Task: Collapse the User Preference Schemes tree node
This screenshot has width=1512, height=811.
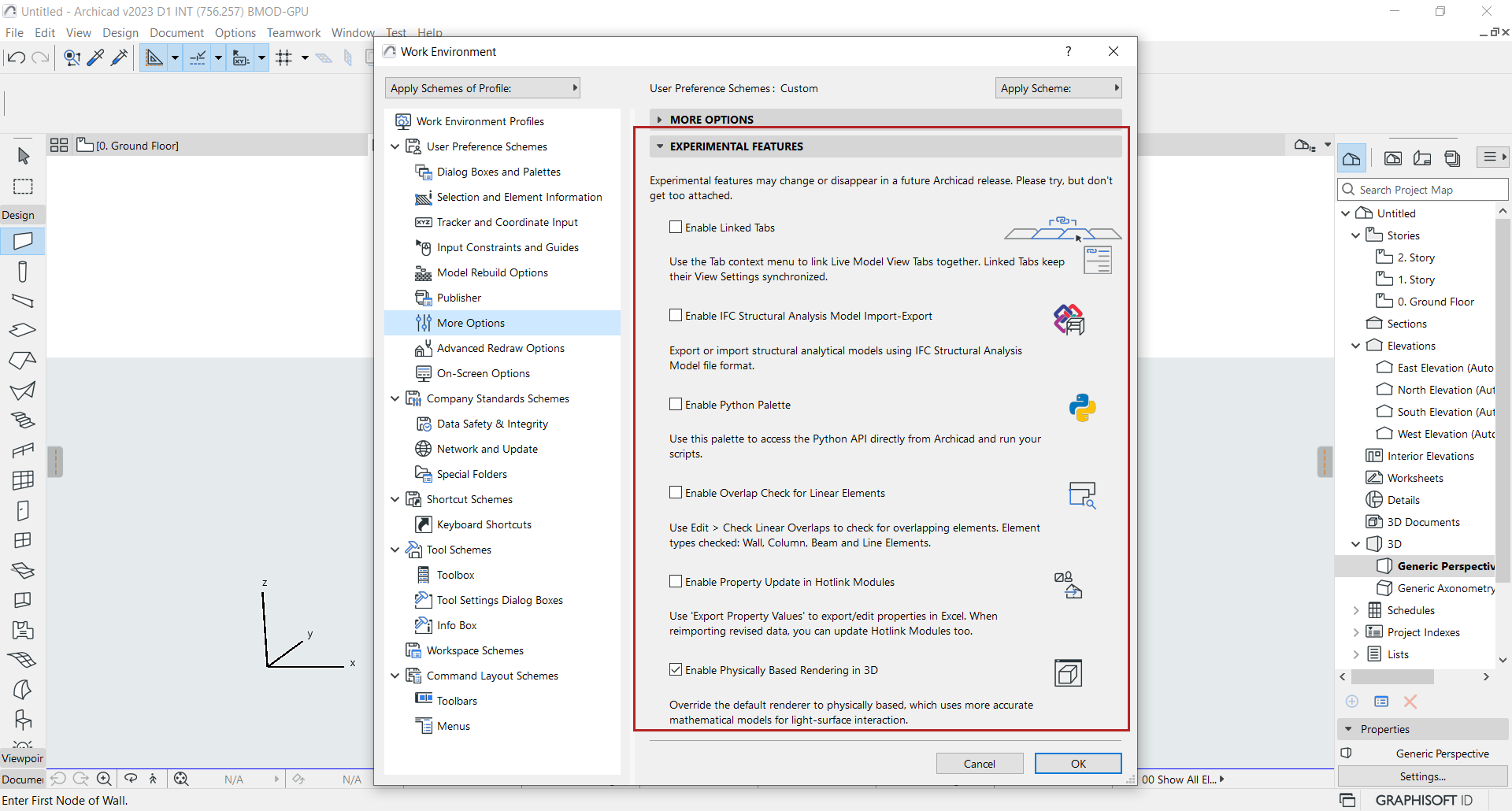Action: pyautogui.click(x=395, y=146)
